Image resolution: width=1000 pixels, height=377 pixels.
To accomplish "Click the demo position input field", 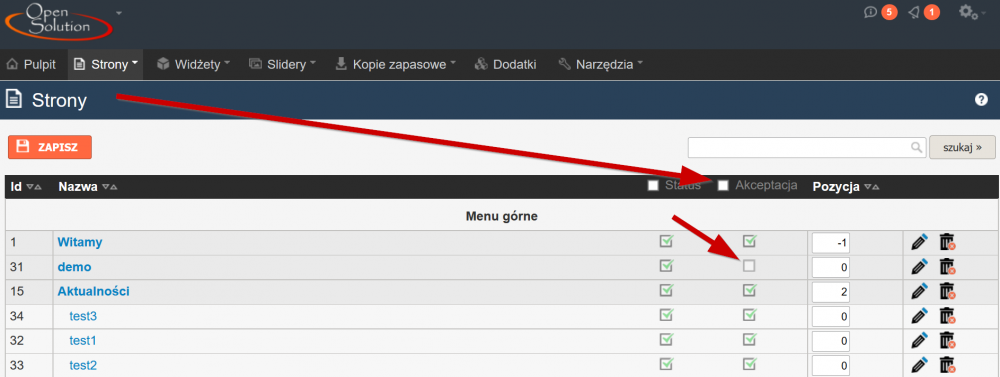I will pos(831,267).
